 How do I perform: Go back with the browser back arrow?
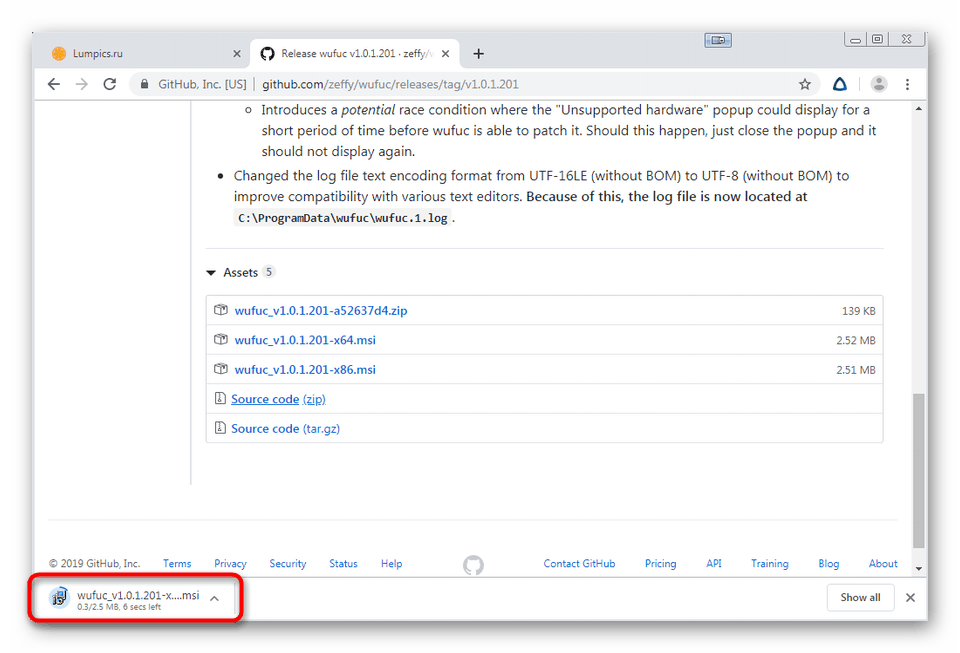(54, 84)
